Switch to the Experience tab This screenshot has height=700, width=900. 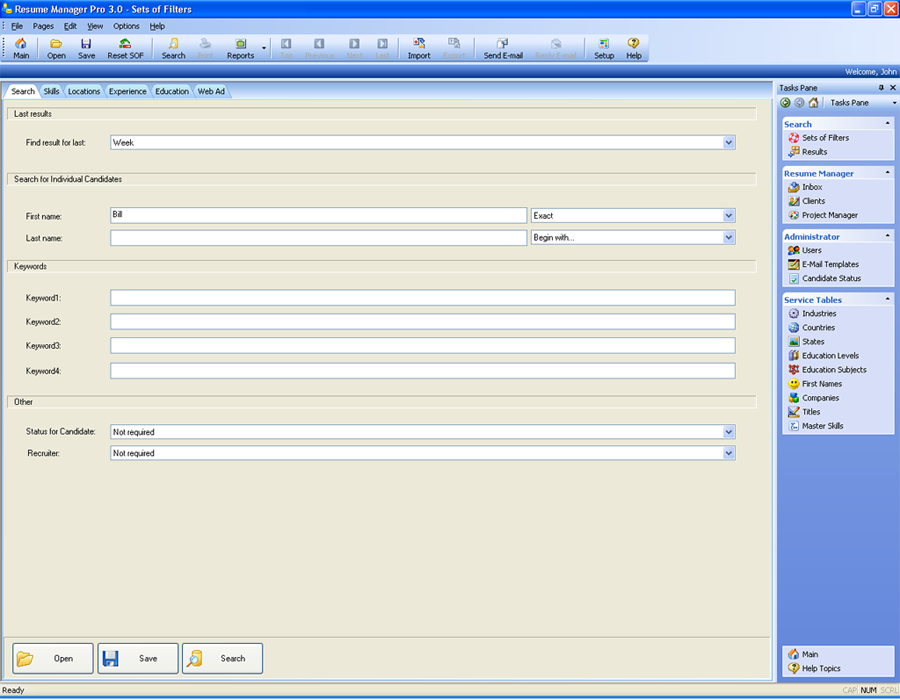(x=127, y=91)
